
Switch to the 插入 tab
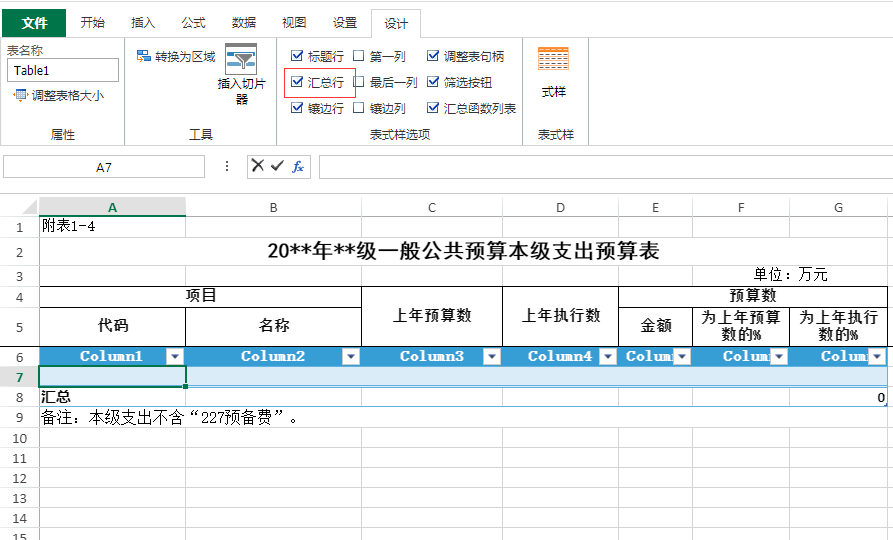coord(143,23)
